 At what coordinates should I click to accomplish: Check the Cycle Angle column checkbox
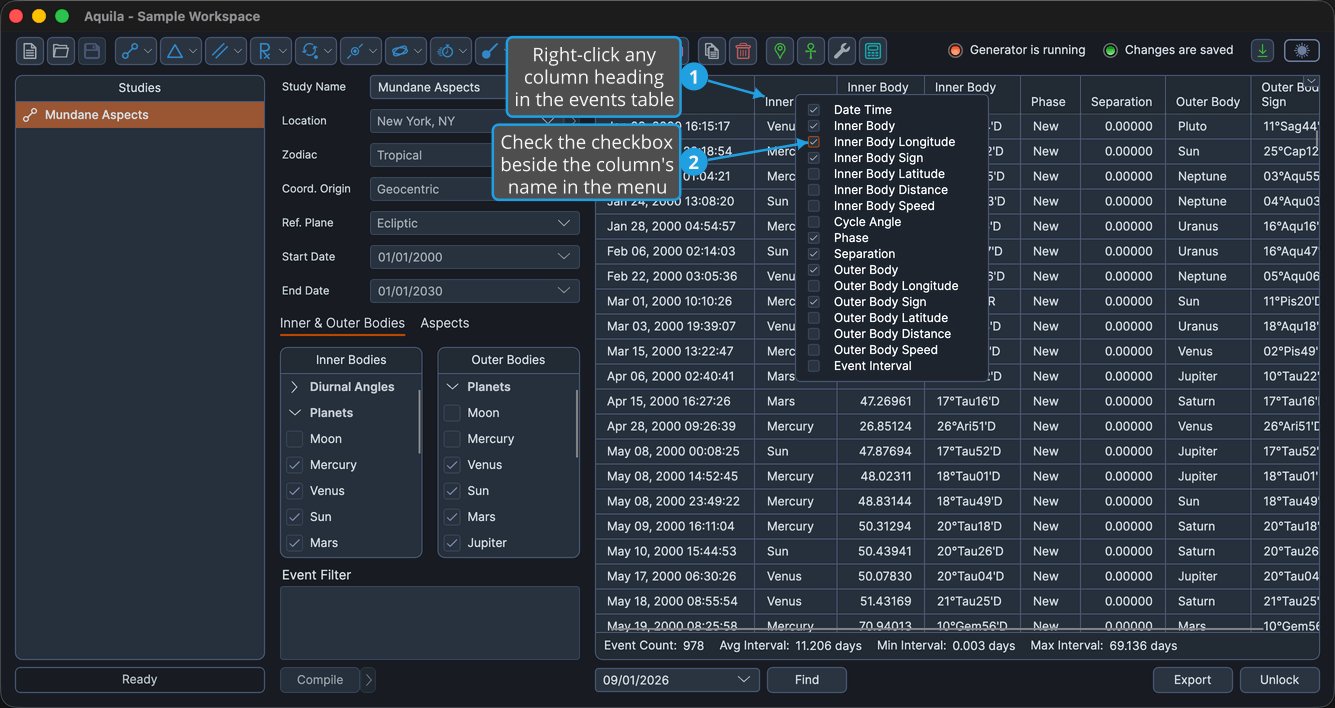[814, 222]
